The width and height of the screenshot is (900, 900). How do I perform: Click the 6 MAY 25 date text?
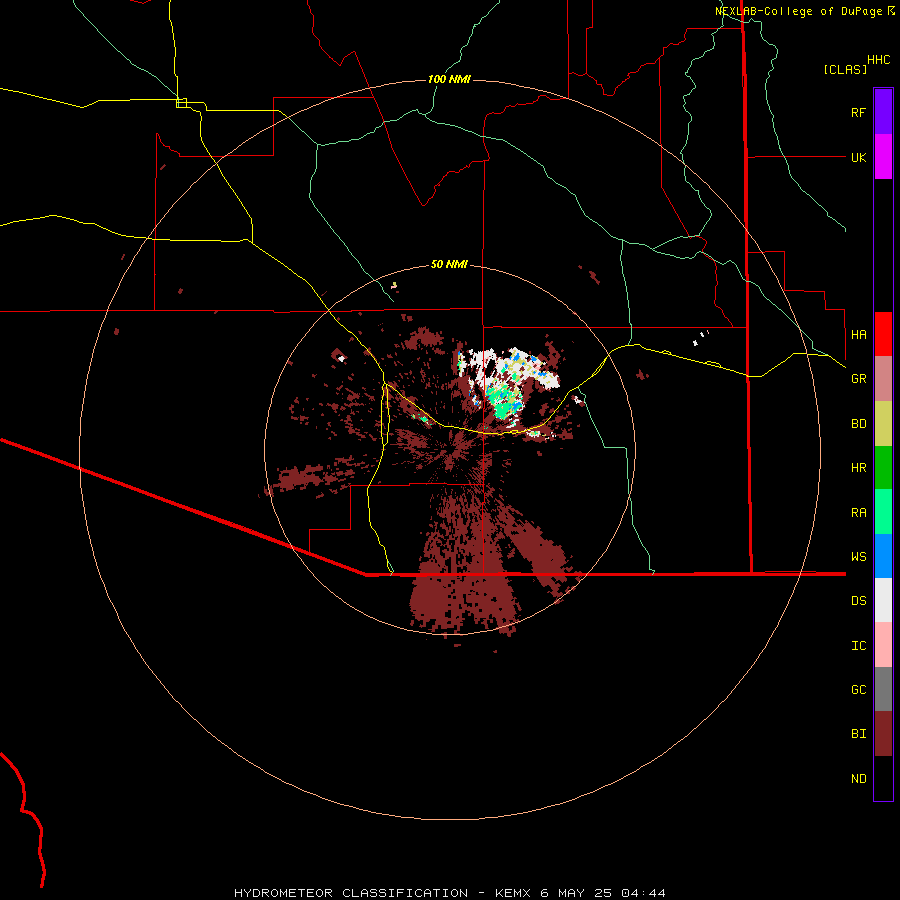tap(576, 893)
